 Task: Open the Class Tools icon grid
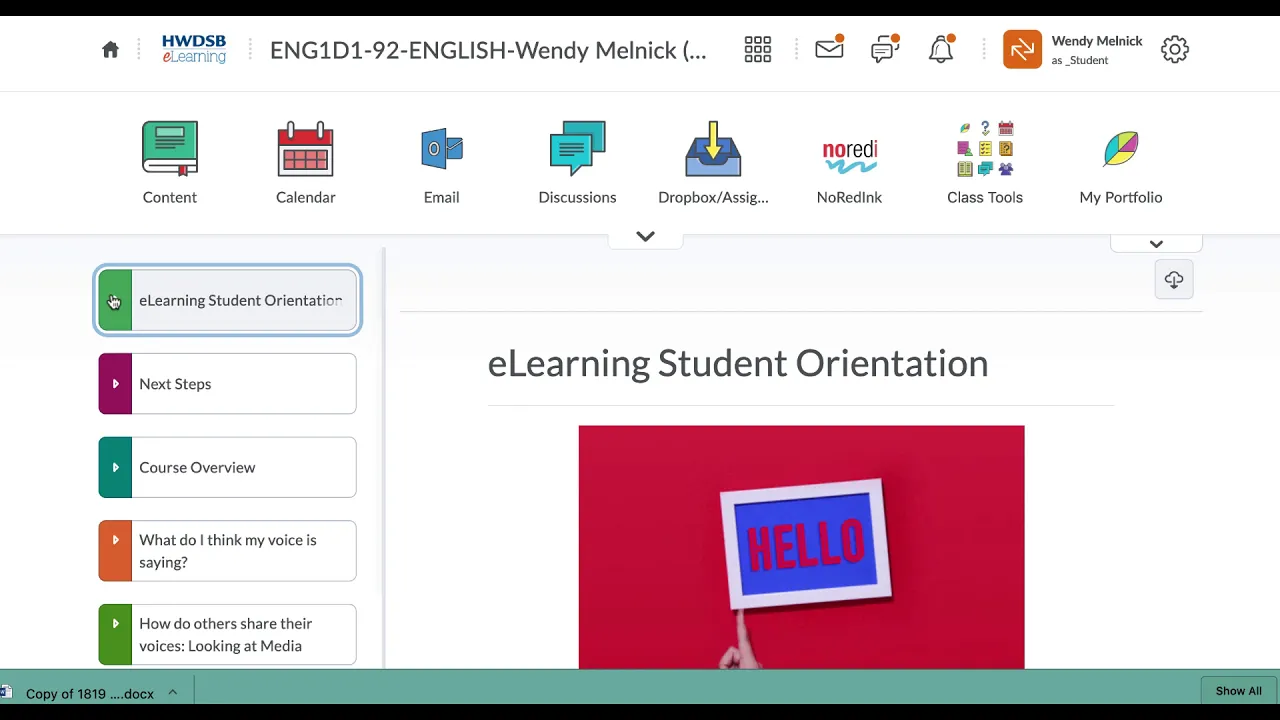(x=985, y=149)
